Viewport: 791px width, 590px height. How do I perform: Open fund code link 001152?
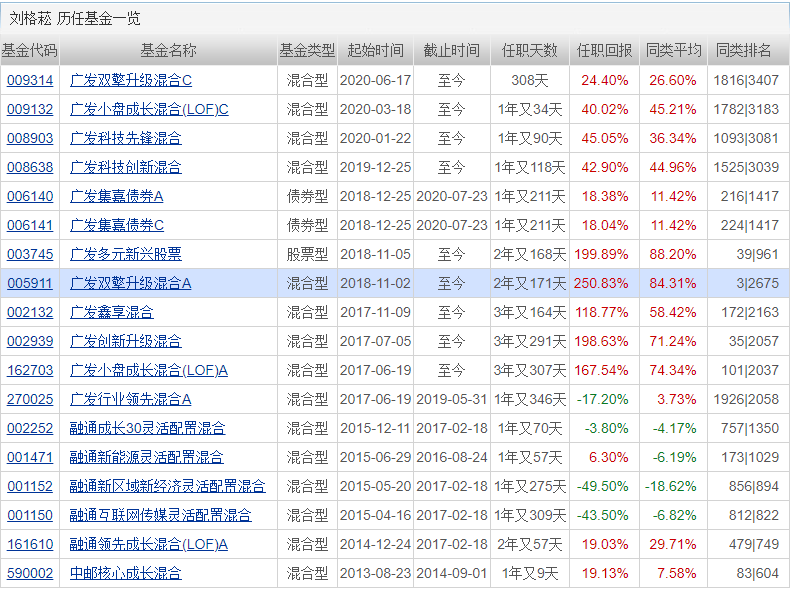(30, 487)
